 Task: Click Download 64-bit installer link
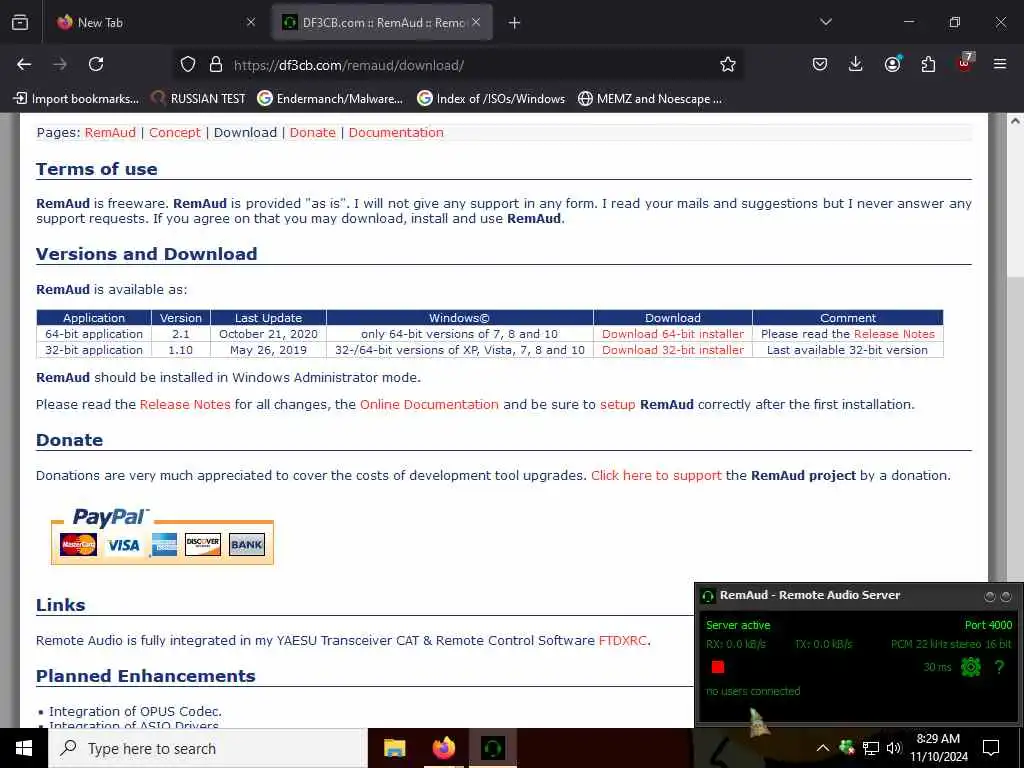point(673,334)
